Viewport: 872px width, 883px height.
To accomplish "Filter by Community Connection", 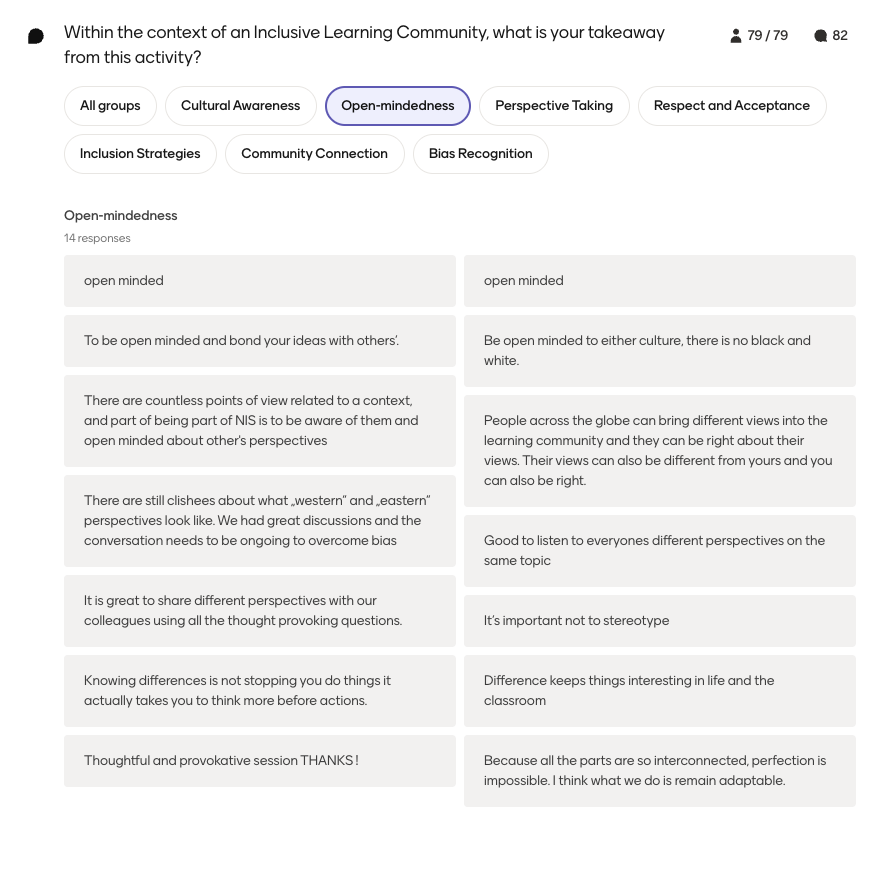I will tap(314, 154).
